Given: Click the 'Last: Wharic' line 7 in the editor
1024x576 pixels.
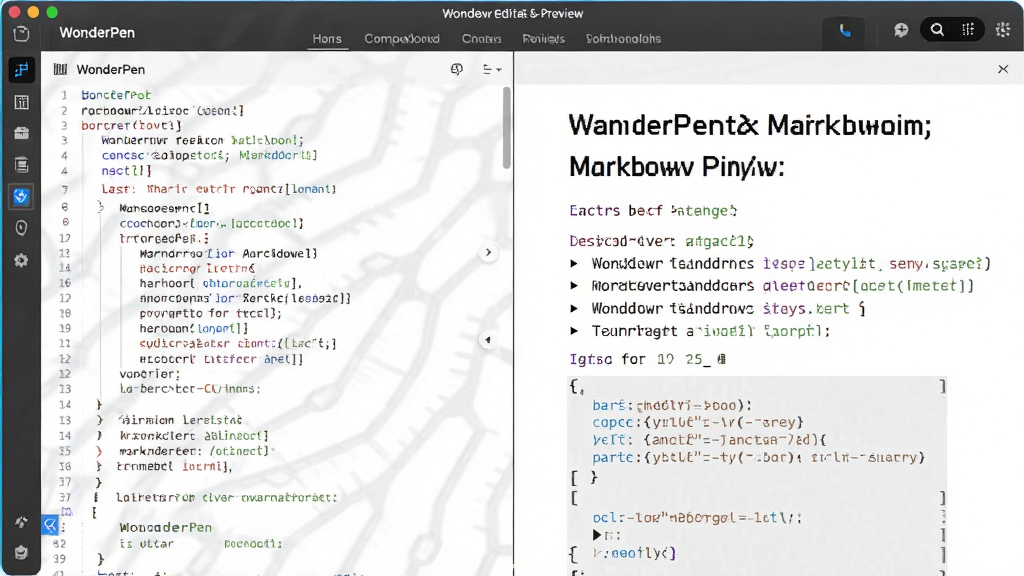Looking at the screenshot, I should 219,189.
